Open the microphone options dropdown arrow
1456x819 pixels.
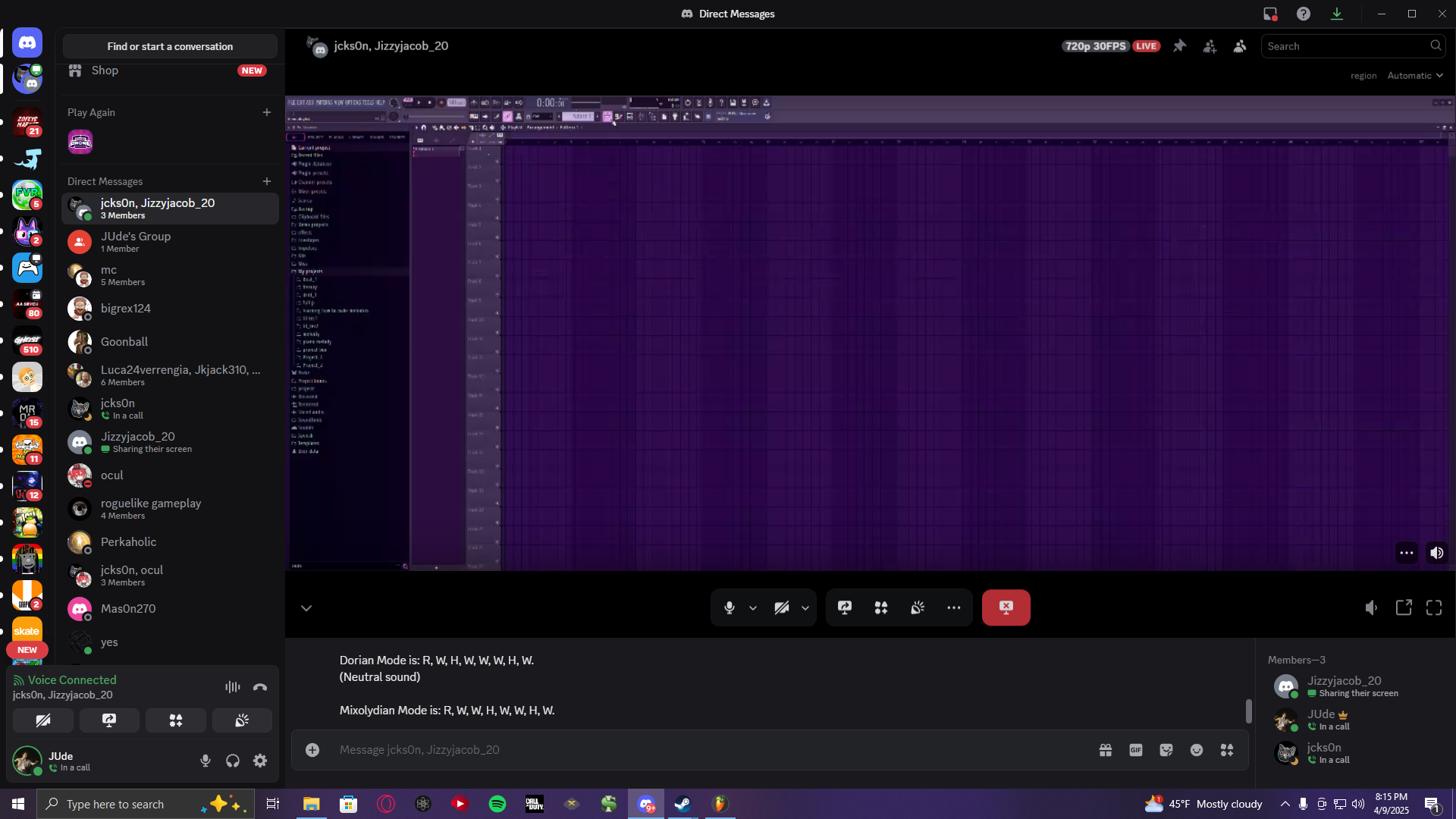753,607
